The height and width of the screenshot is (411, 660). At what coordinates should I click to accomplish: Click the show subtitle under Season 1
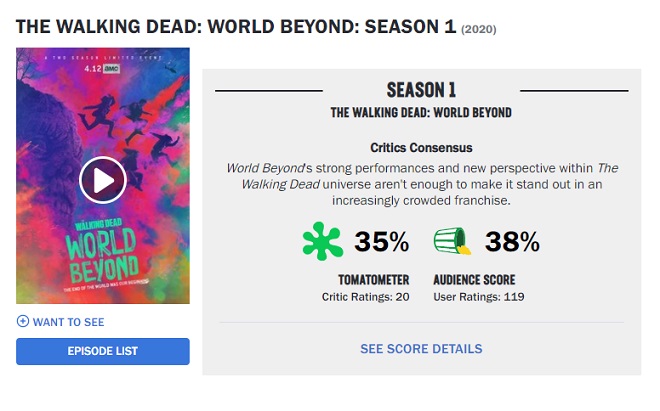tap(421, 112)
